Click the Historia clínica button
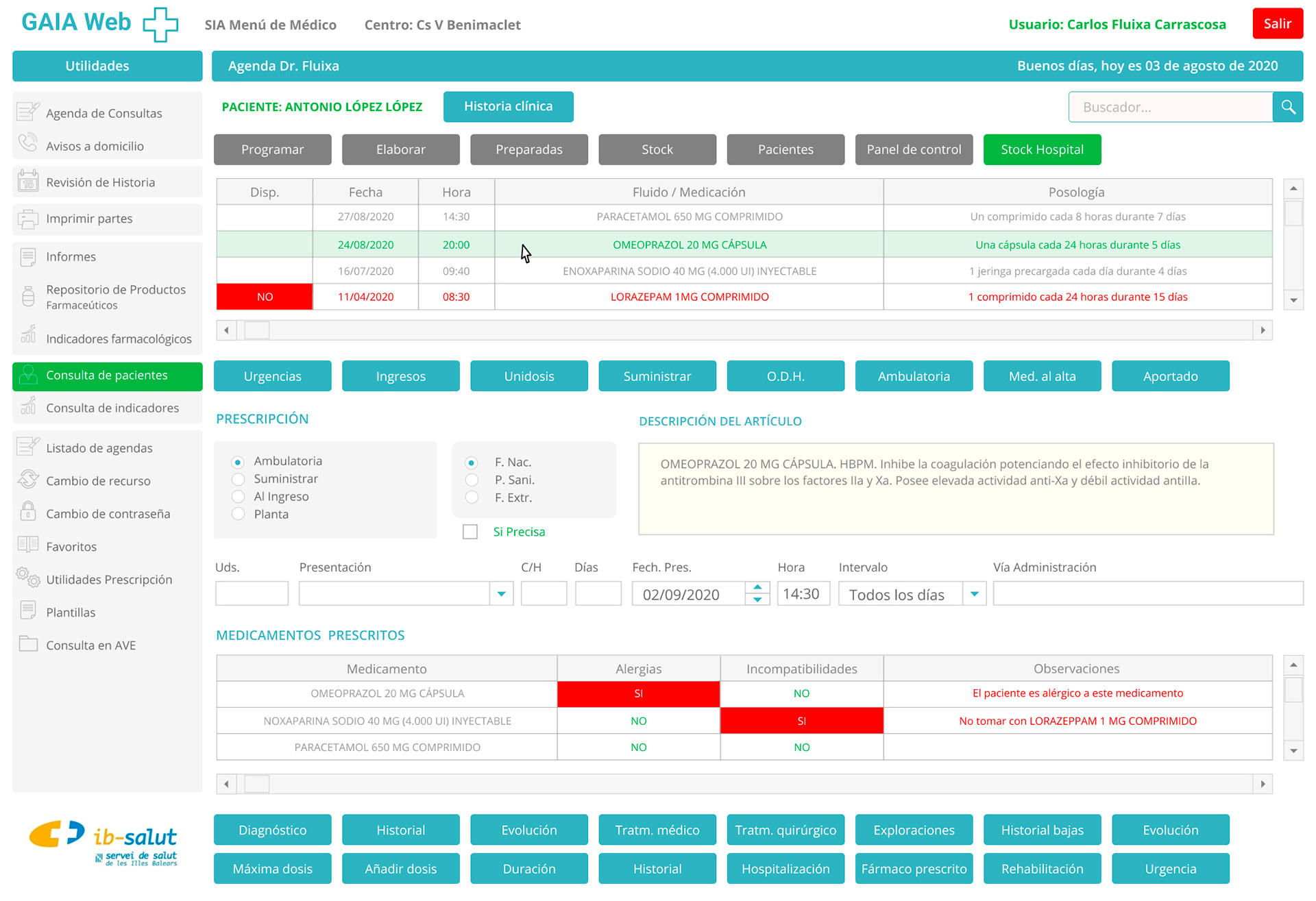The width and height of the screenshot is (1316, 901). tap(508, 106)
